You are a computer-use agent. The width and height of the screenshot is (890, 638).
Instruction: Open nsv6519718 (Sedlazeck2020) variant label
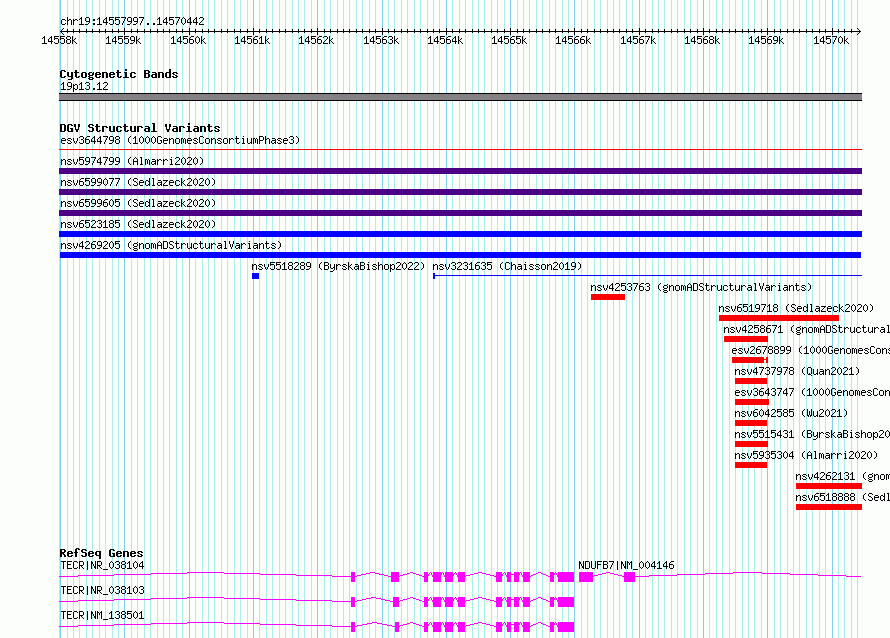pos(796,308)
